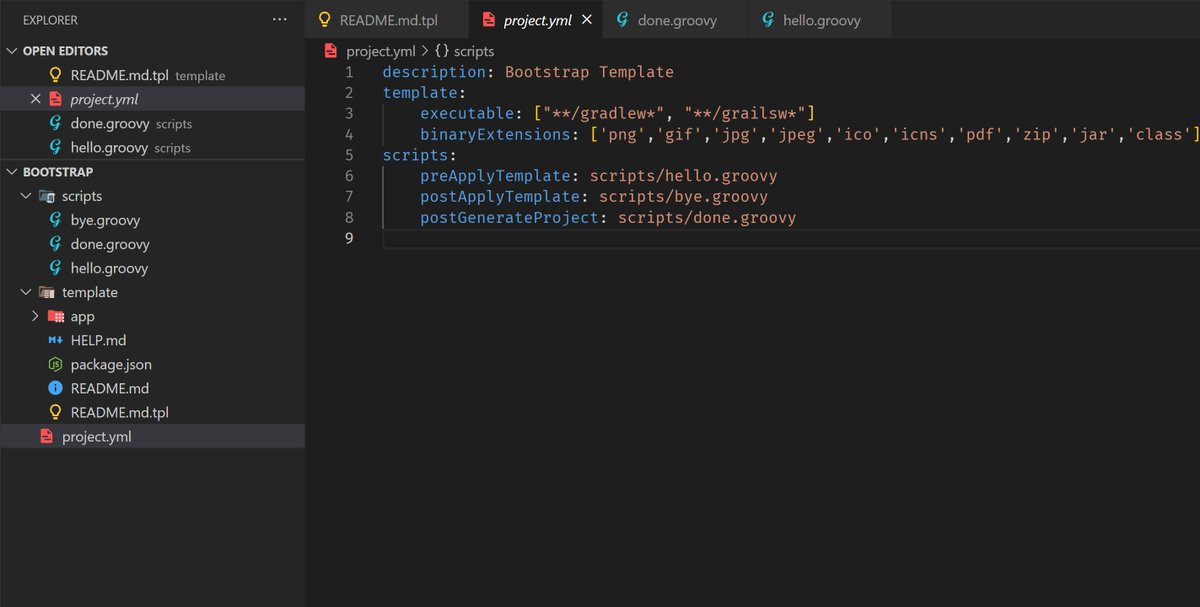Click groovy icon on hello.groovy tab
This screenshot has width=1200, height=607.
point(767,20)
